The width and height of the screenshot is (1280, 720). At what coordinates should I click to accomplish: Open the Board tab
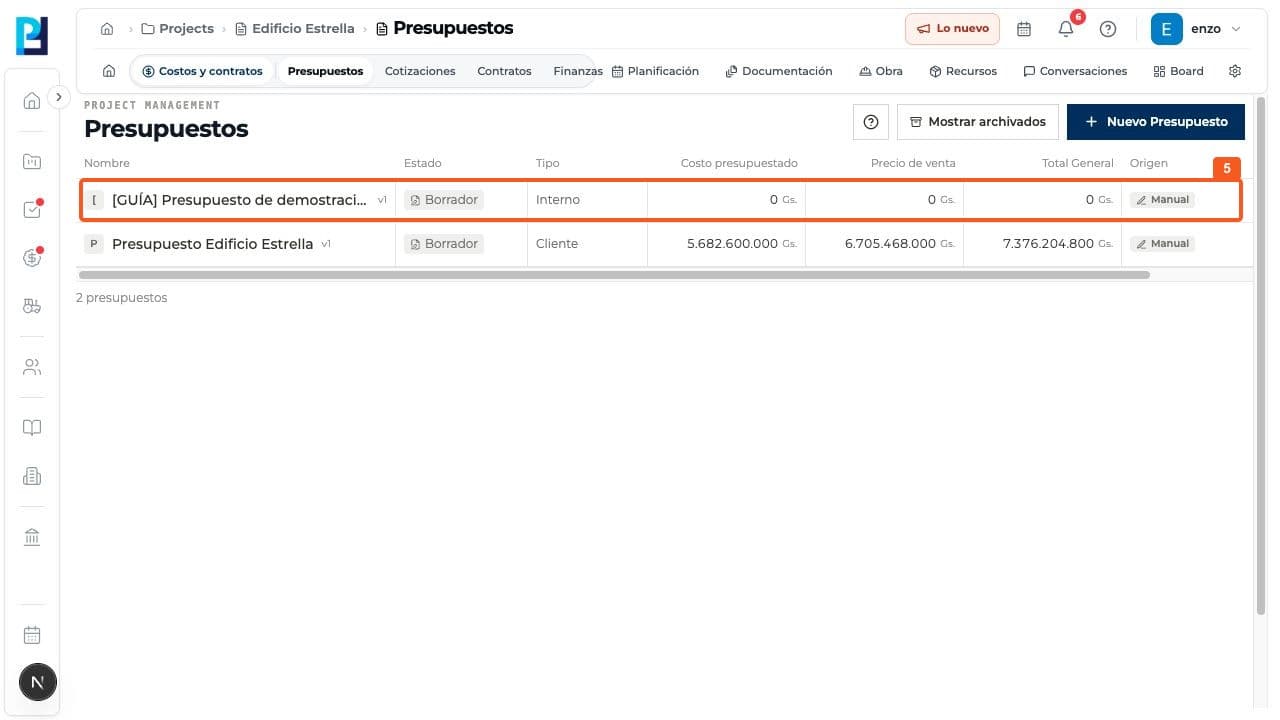[x=1178, y=71]
